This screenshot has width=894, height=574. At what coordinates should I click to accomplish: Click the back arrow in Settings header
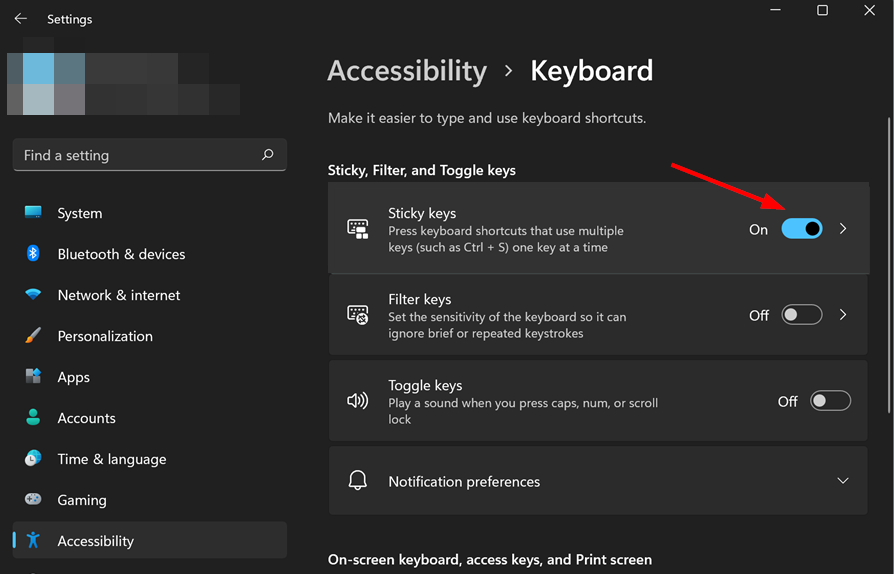pyautogui.click(x=21, y=19)
